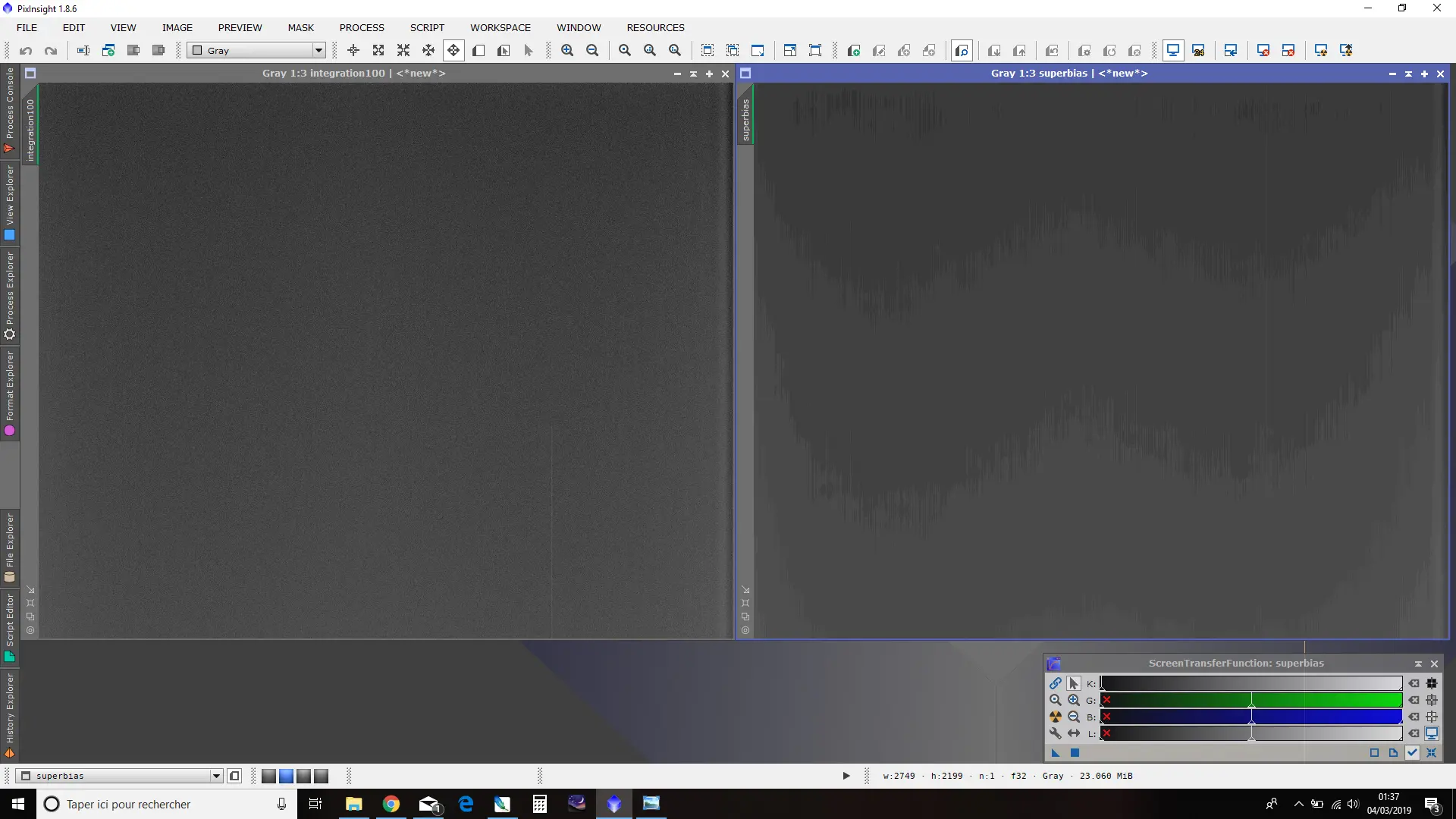
Task: Open the Gray channel selector dropdown
Action: [256, 51]
